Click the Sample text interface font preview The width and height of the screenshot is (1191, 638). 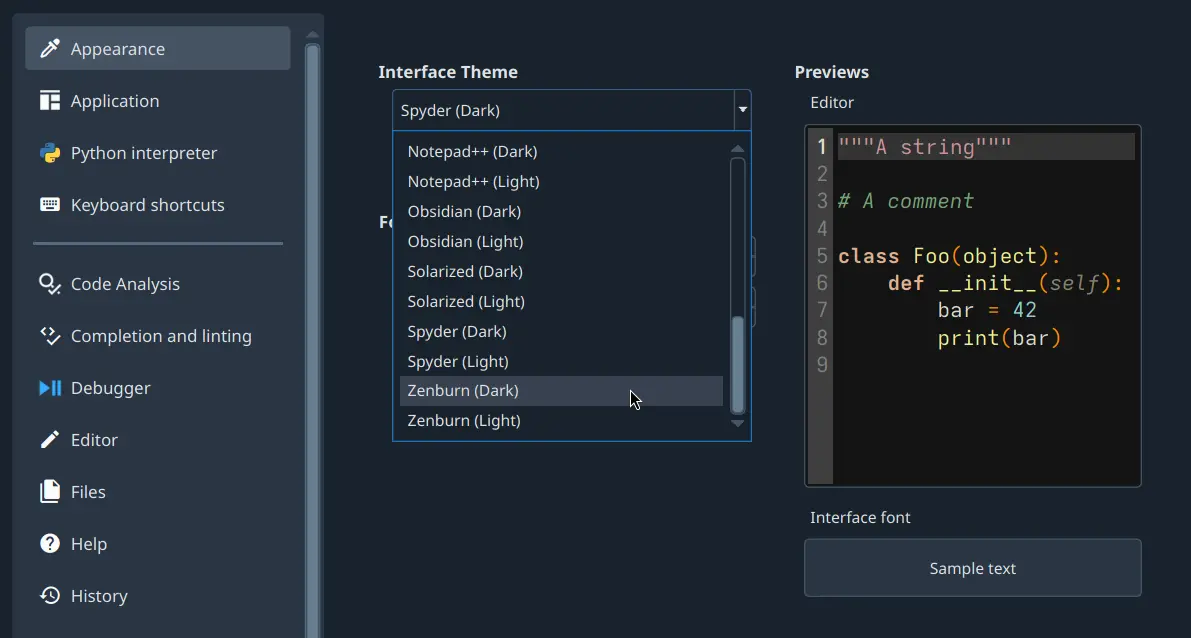pyautogui.click(x=973, y=568)
